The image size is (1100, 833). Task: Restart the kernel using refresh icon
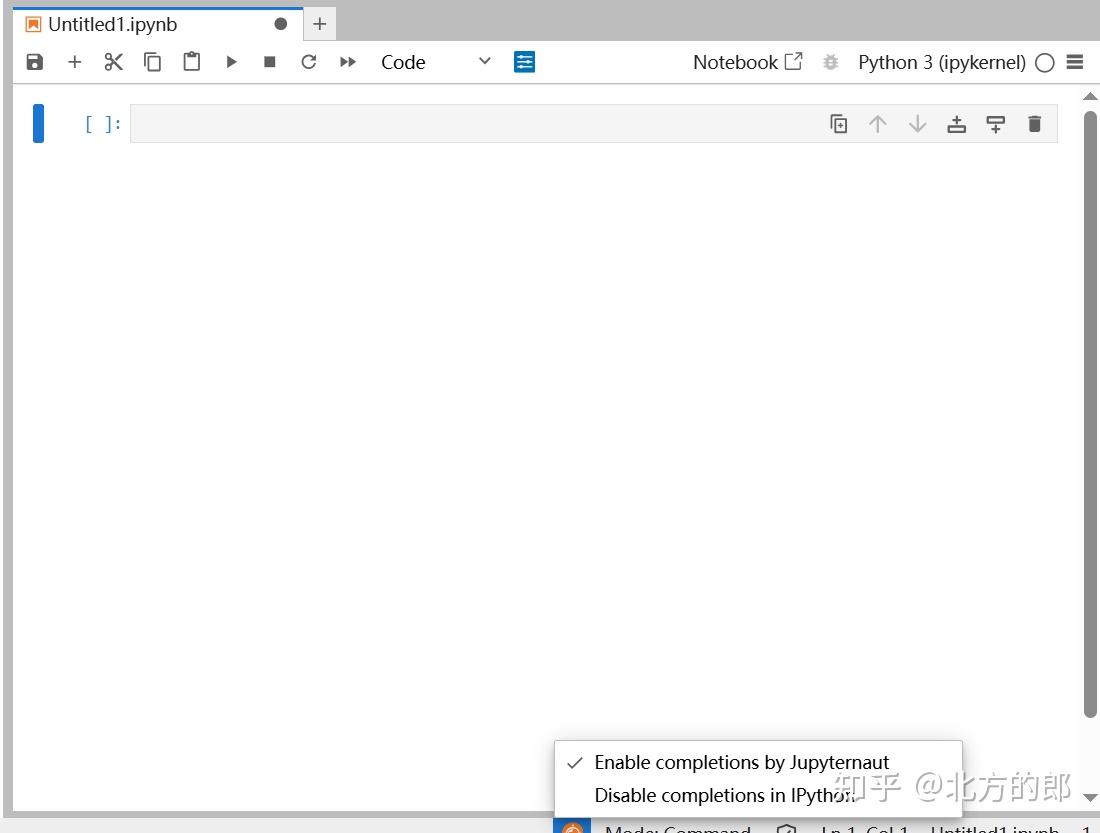(x=308, y=61)
